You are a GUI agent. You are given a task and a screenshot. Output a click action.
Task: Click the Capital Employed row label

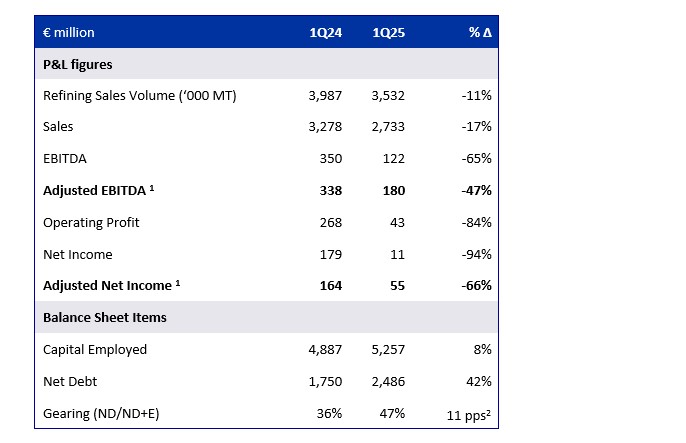(x=95, y=350)
